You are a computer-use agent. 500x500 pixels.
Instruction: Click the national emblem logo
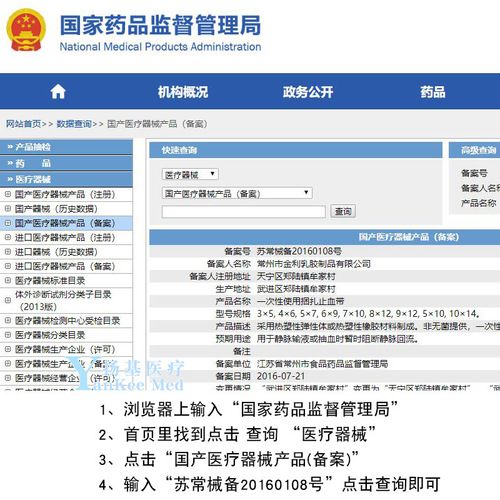click(x=26, y=30)
